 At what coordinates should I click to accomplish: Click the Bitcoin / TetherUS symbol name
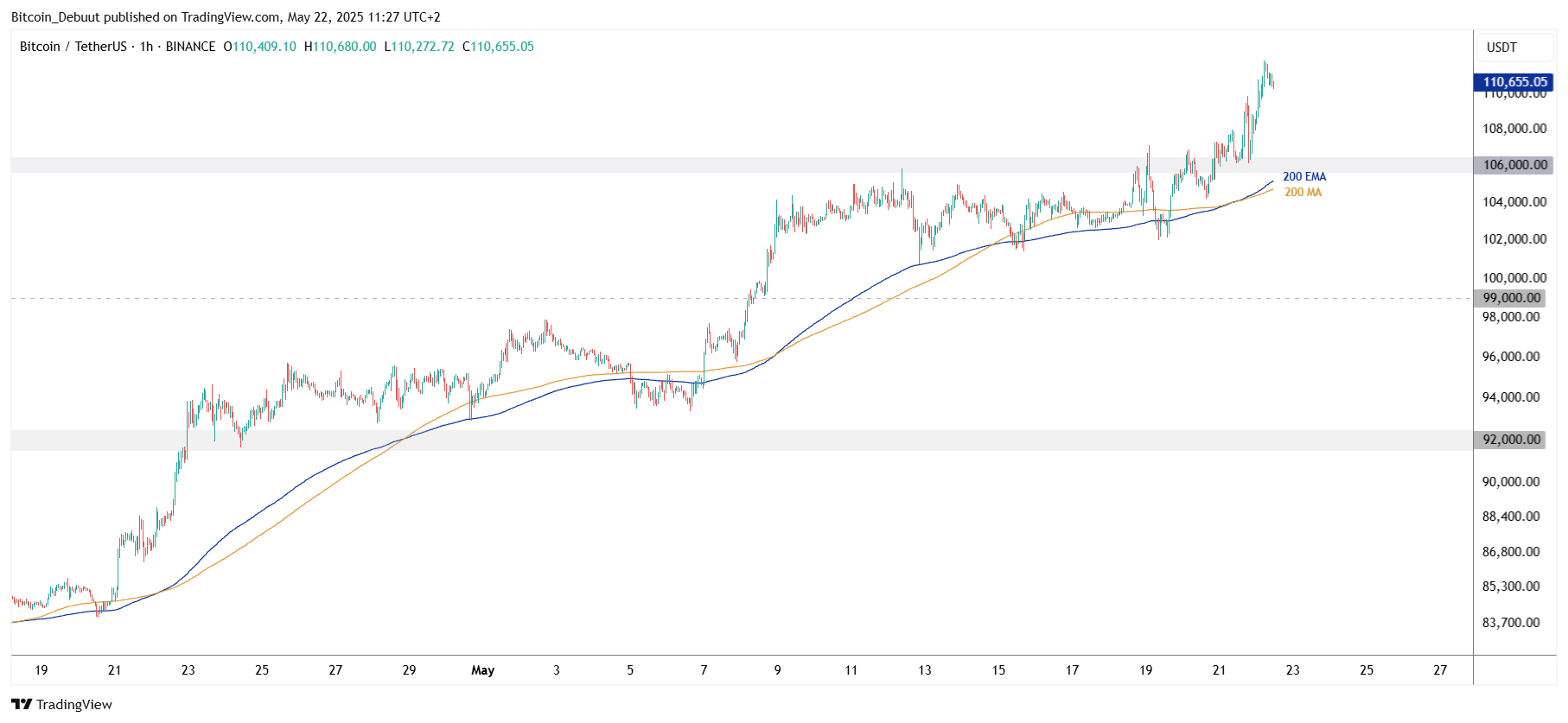coord(73,47)
